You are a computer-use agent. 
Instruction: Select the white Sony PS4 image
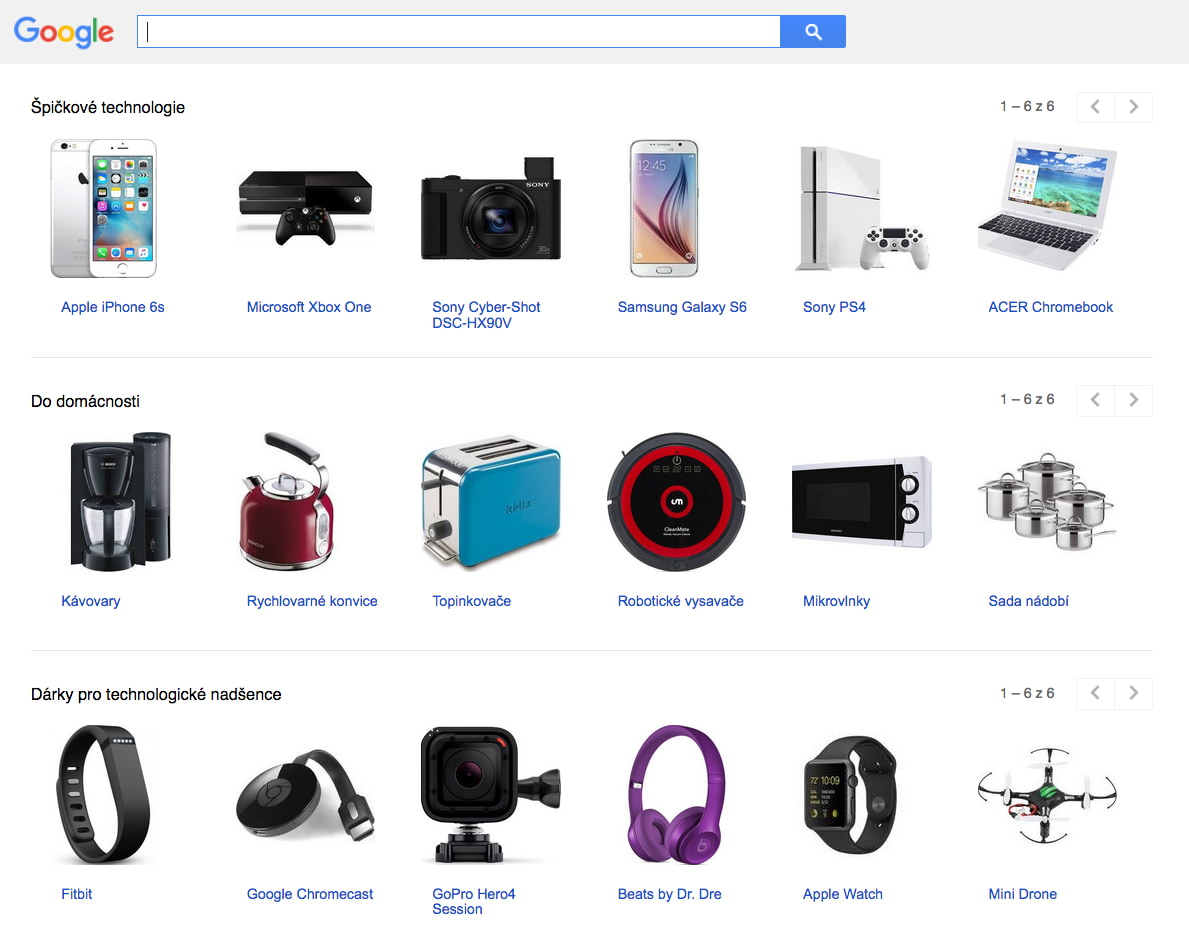pos(862,209)
